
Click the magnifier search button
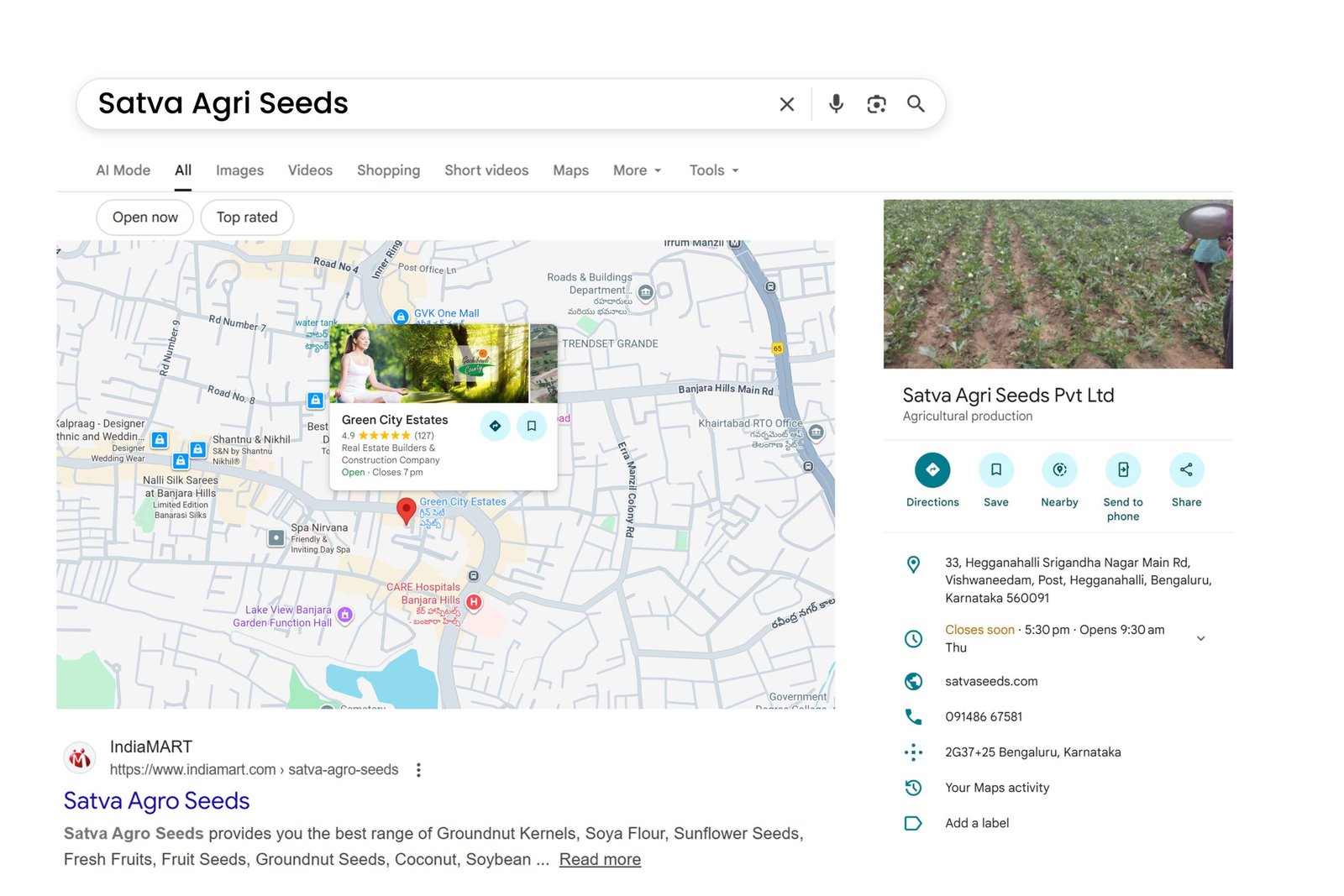tap(916, 104)
